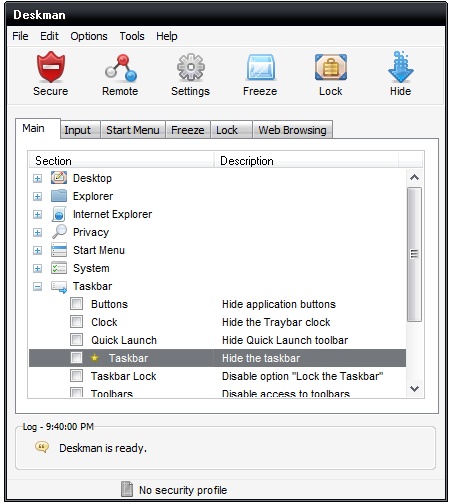Enable the Clock checkbox
Screen dimensions: 454x504
point(77,322)
